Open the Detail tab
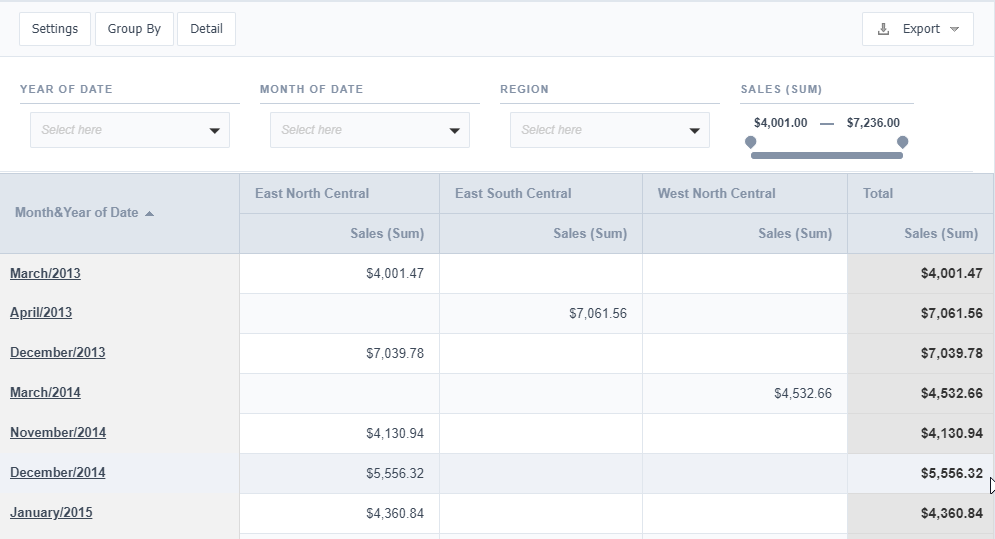 point(206,29)
